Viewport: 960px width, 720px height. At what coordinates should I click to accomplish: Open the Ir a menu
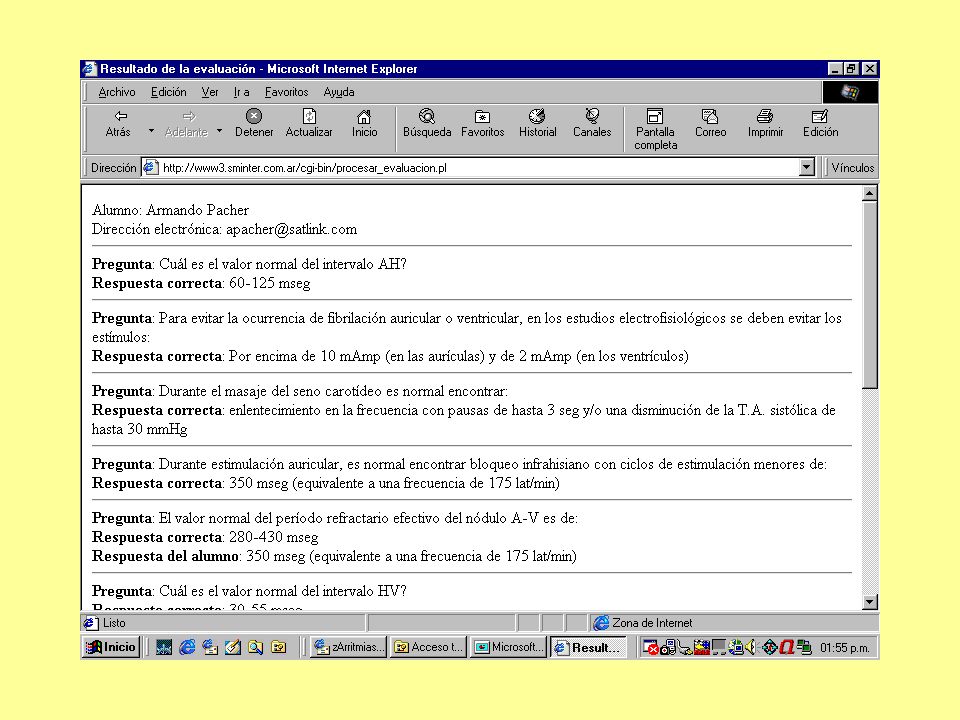pos(241,92)
